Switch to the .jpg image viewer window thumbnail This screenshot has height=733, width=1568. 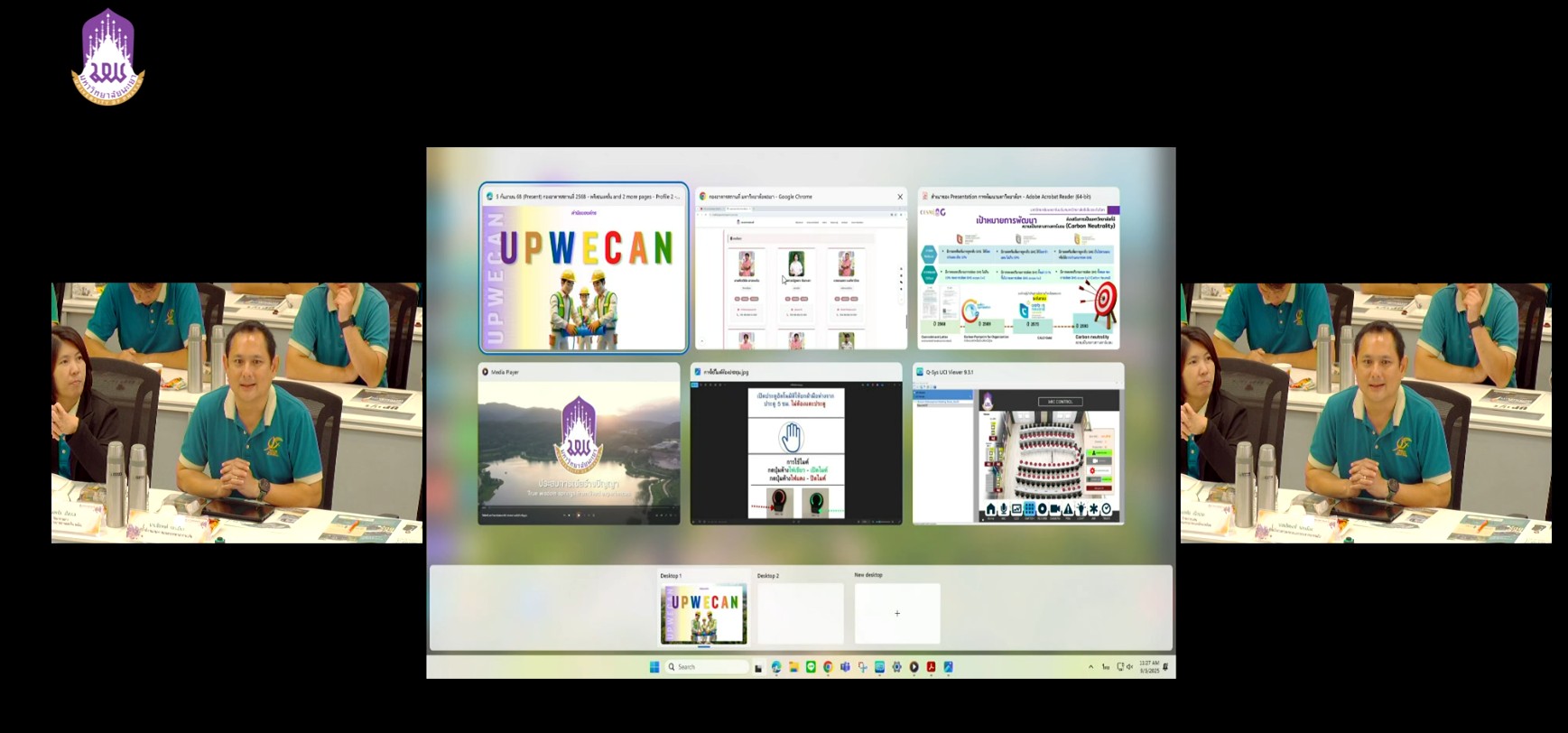(x=796, y=443)
